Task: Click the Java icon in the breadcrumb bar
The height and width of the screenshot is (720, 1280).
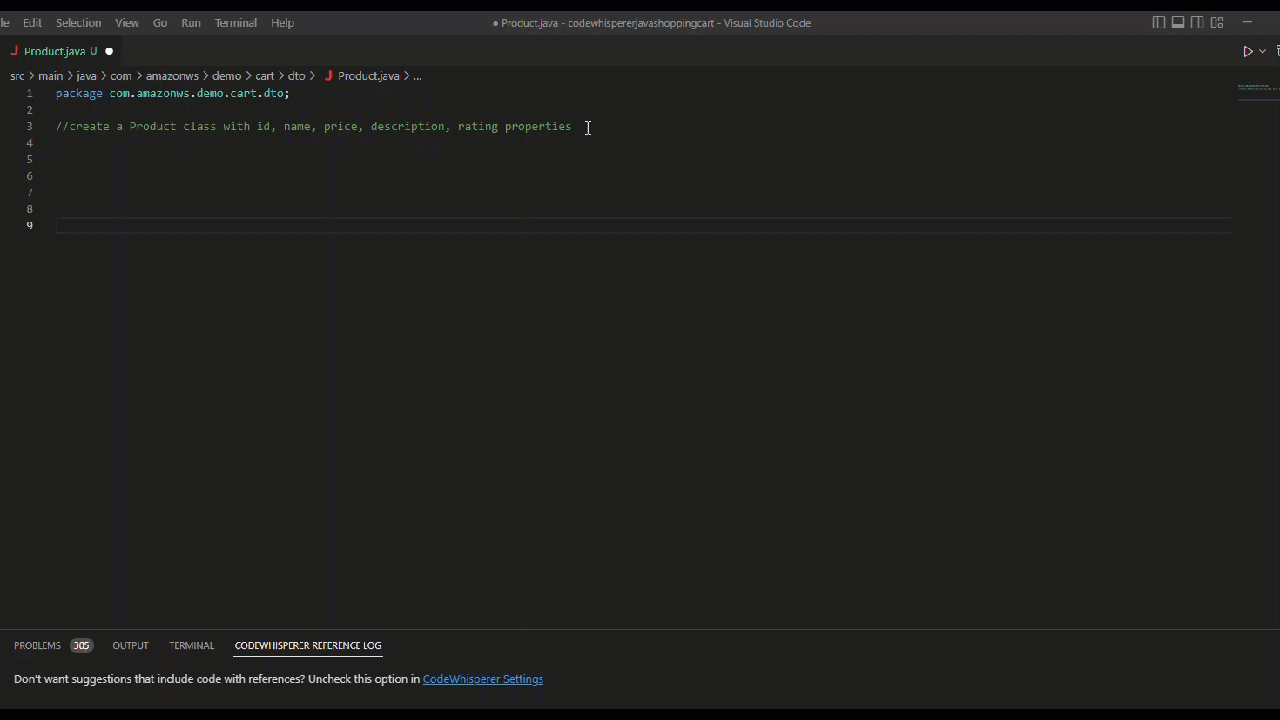Action: click(x=329, y=75)
